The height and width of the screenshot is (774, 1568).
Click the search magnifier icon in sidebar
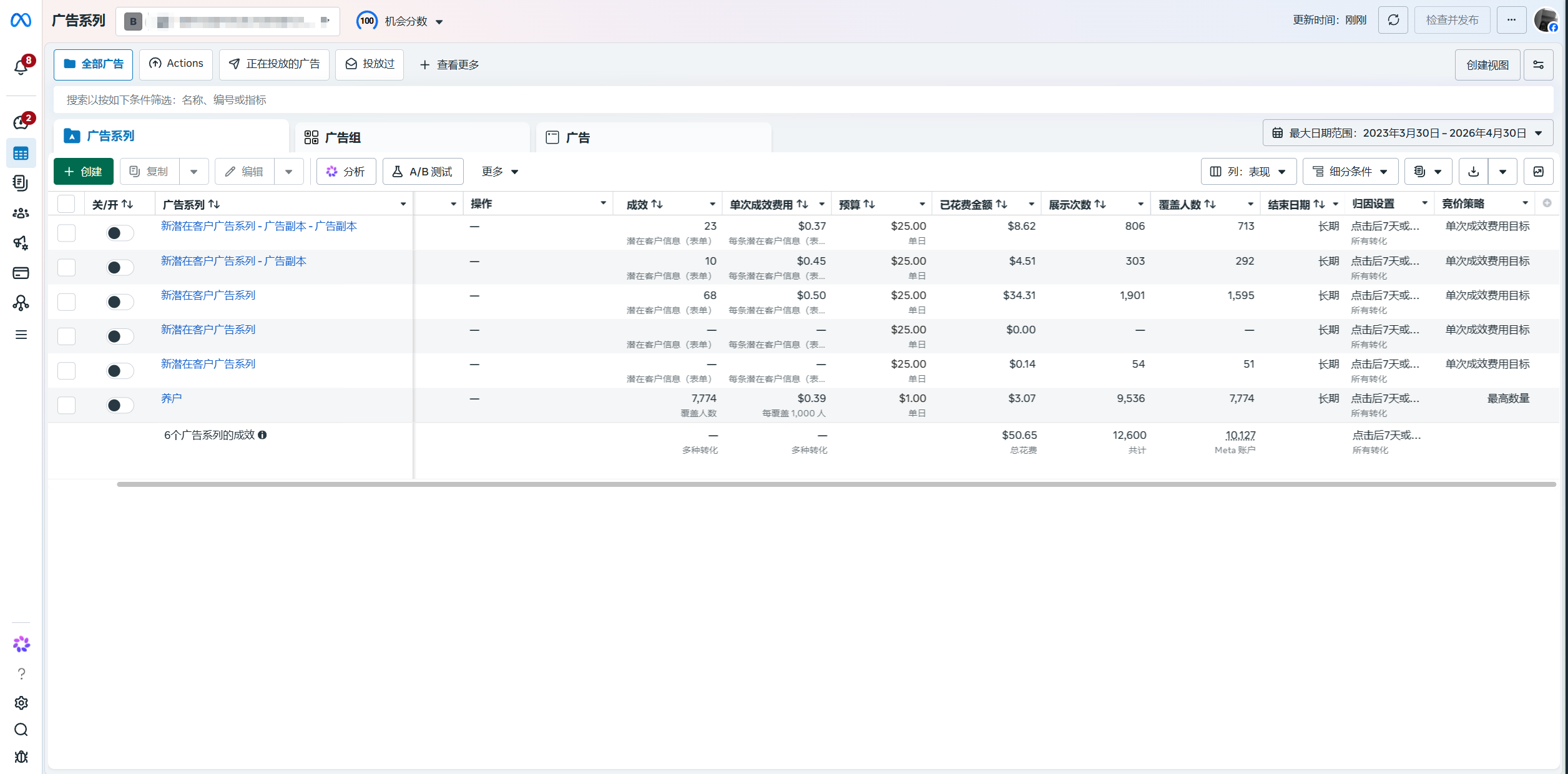(21, 730)
